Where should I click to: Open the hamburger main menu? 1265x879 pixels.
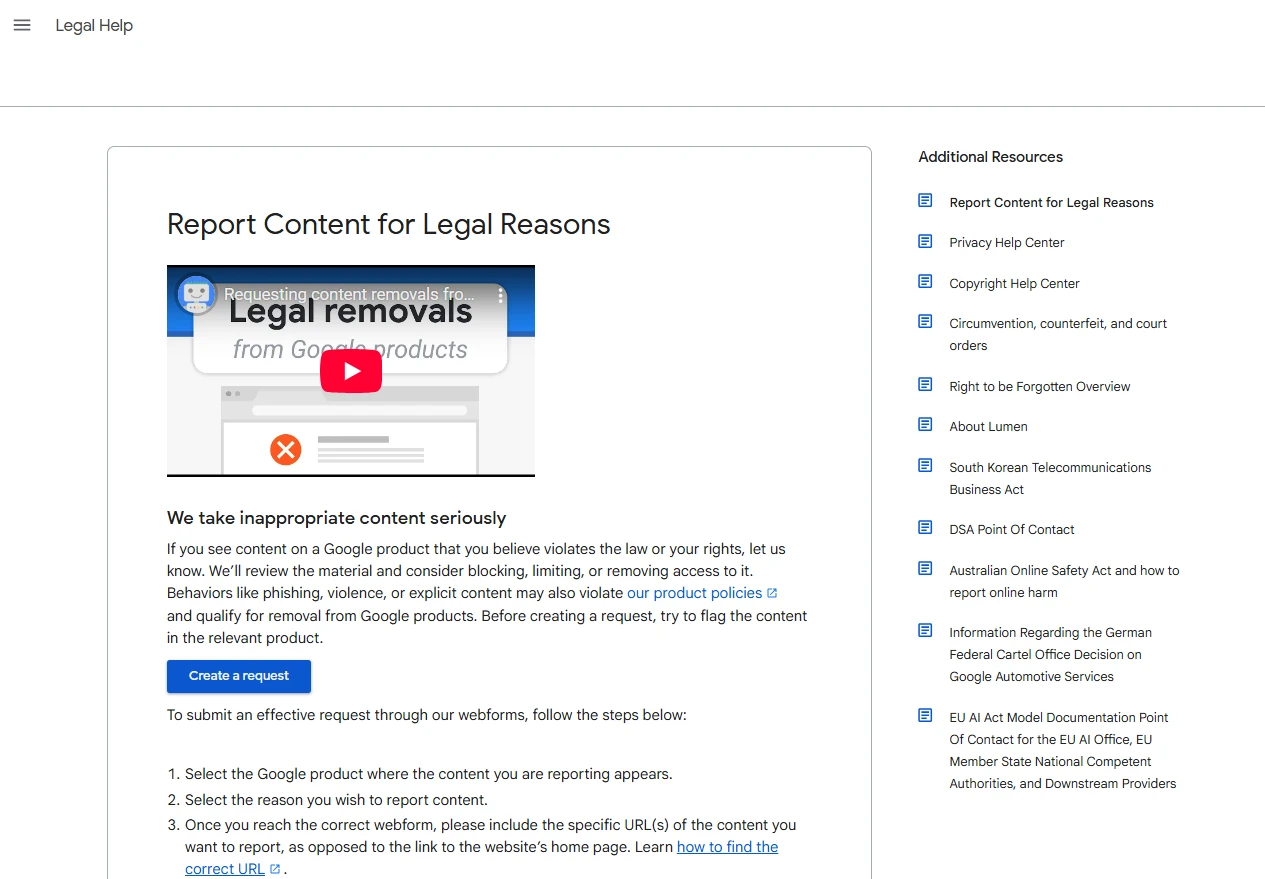tap(22, 25)
